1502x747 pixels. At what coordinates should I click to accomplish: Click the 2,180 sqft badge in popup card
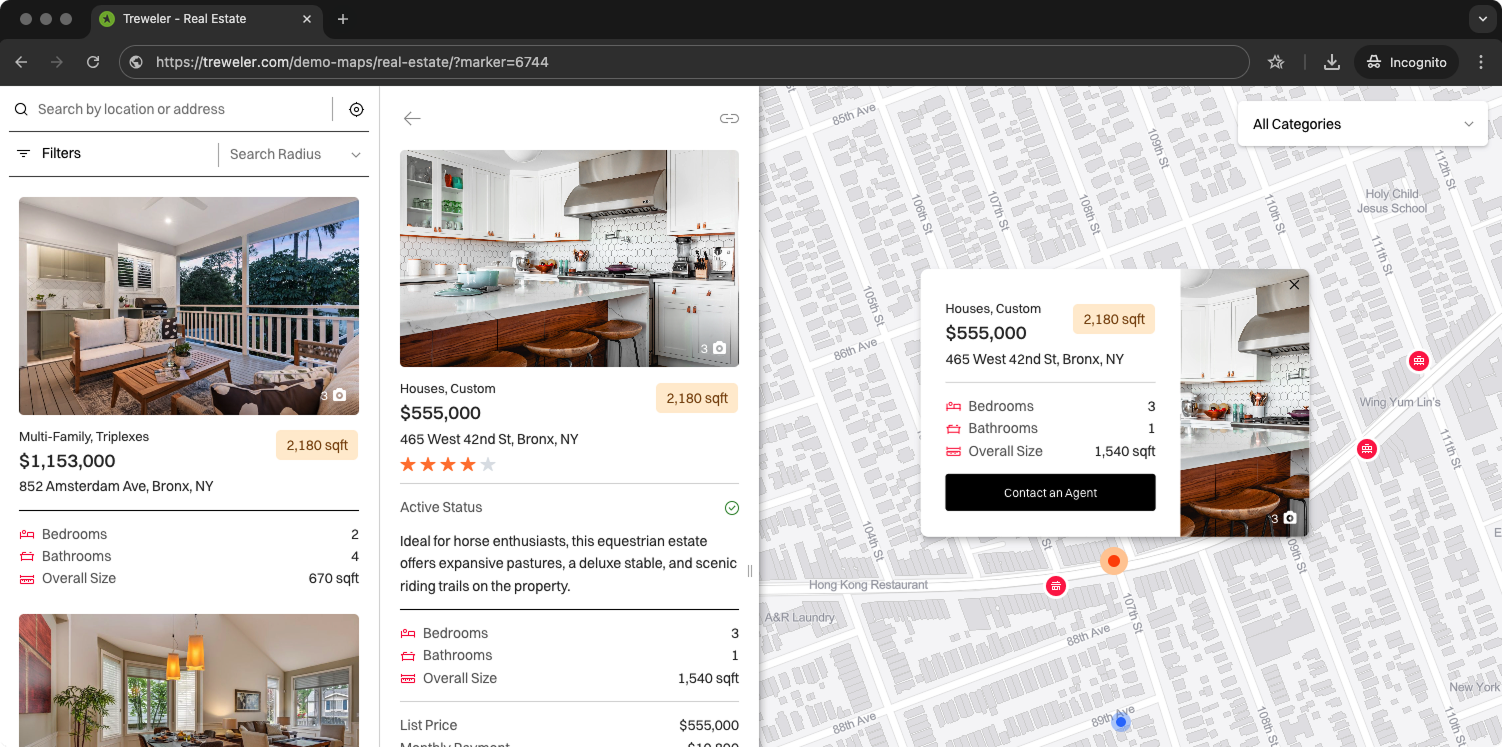click(1114, 319)
